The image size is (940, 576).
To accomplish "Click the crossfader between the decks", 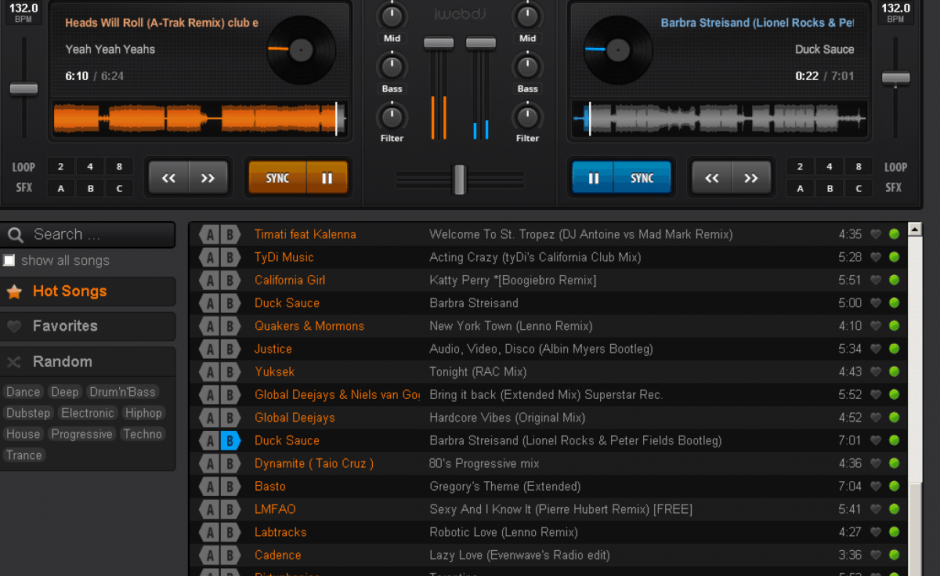I will [x=458, y=180].
